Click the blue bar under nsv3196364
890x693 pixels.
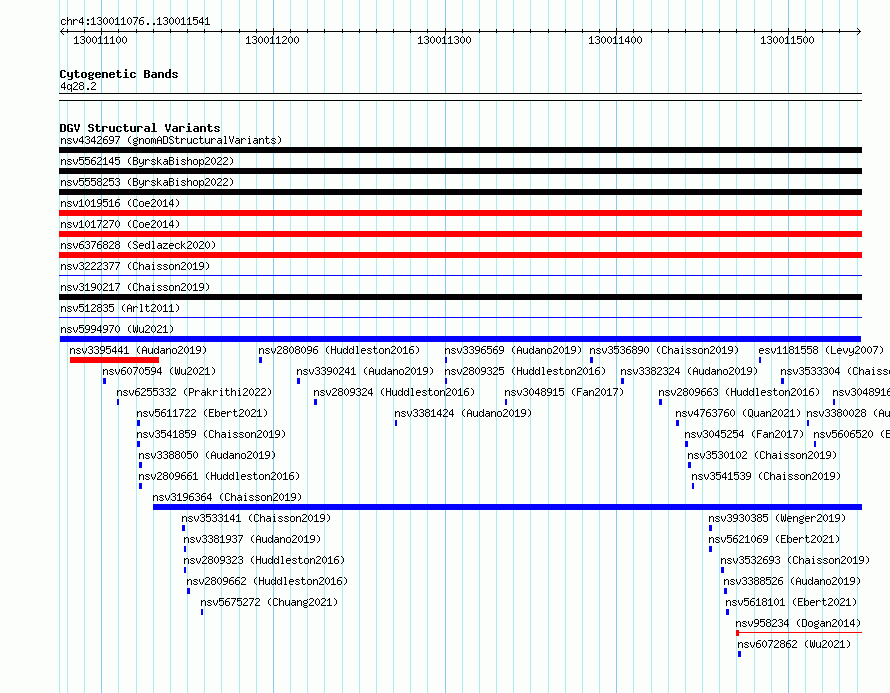pos(507,507)
